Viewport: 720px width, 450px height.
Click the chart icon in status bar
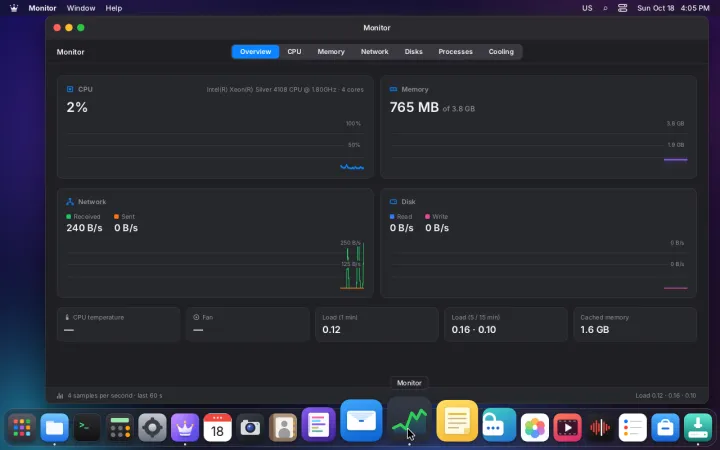pyautogui.click(x=60, y=395)
